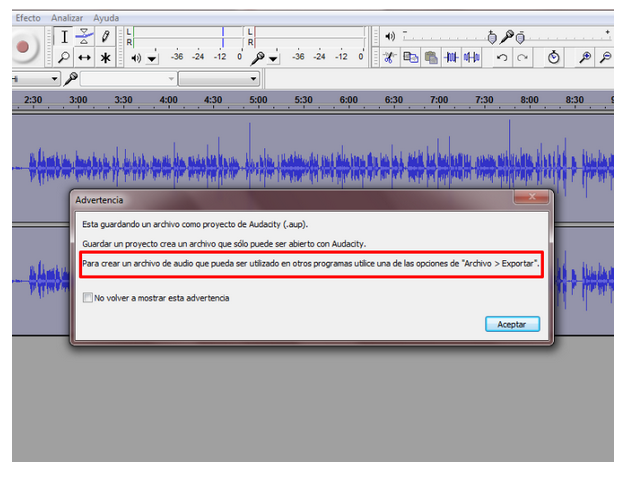The image size is (633, 478).
Task: Select the Envelope tool
Action: [84, 36]
